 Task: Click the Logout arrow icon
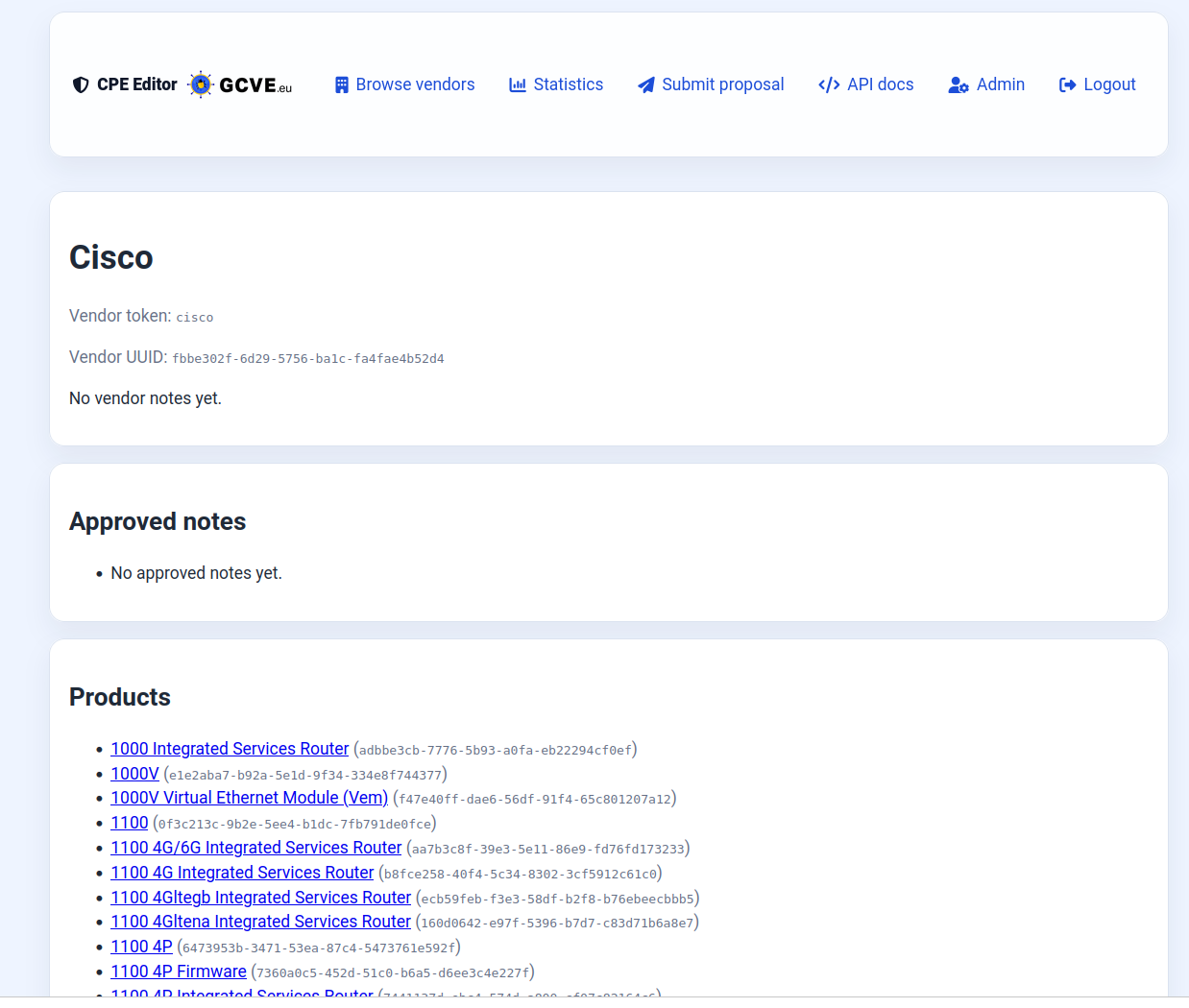pyautogui.click(x=1067, y=84)
